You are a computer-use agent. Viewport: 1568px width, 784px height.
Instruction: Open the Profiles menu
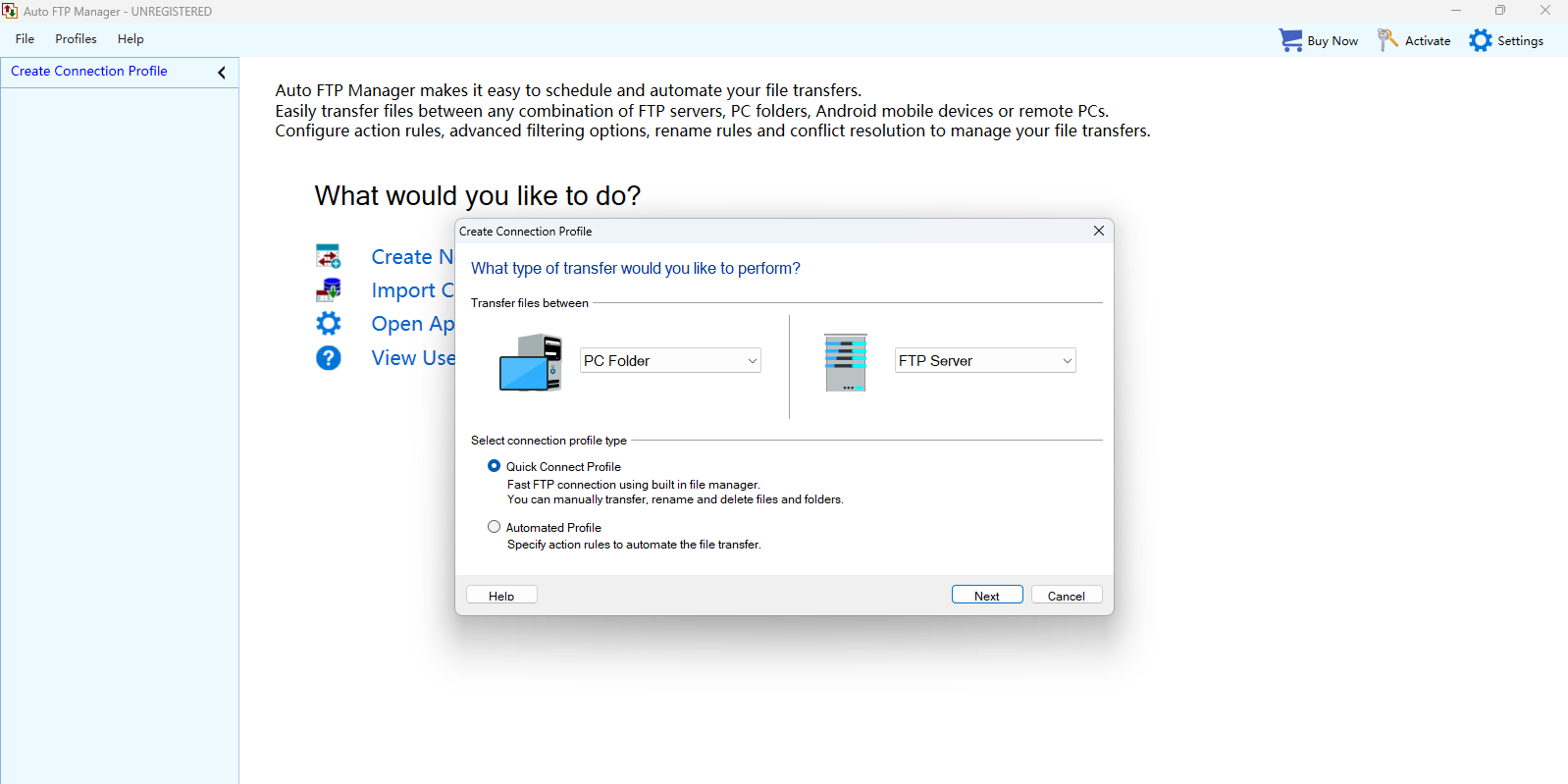coord(76,39)
